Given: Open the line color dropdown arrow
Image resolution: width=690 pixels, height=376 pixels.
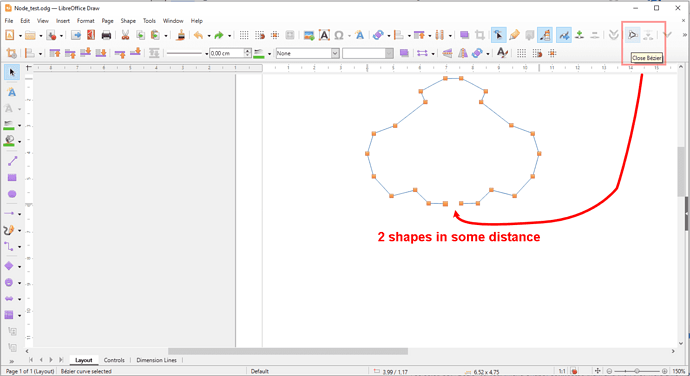Looking at the screenshot, I should pyautogui.click(x=269, y=54).
